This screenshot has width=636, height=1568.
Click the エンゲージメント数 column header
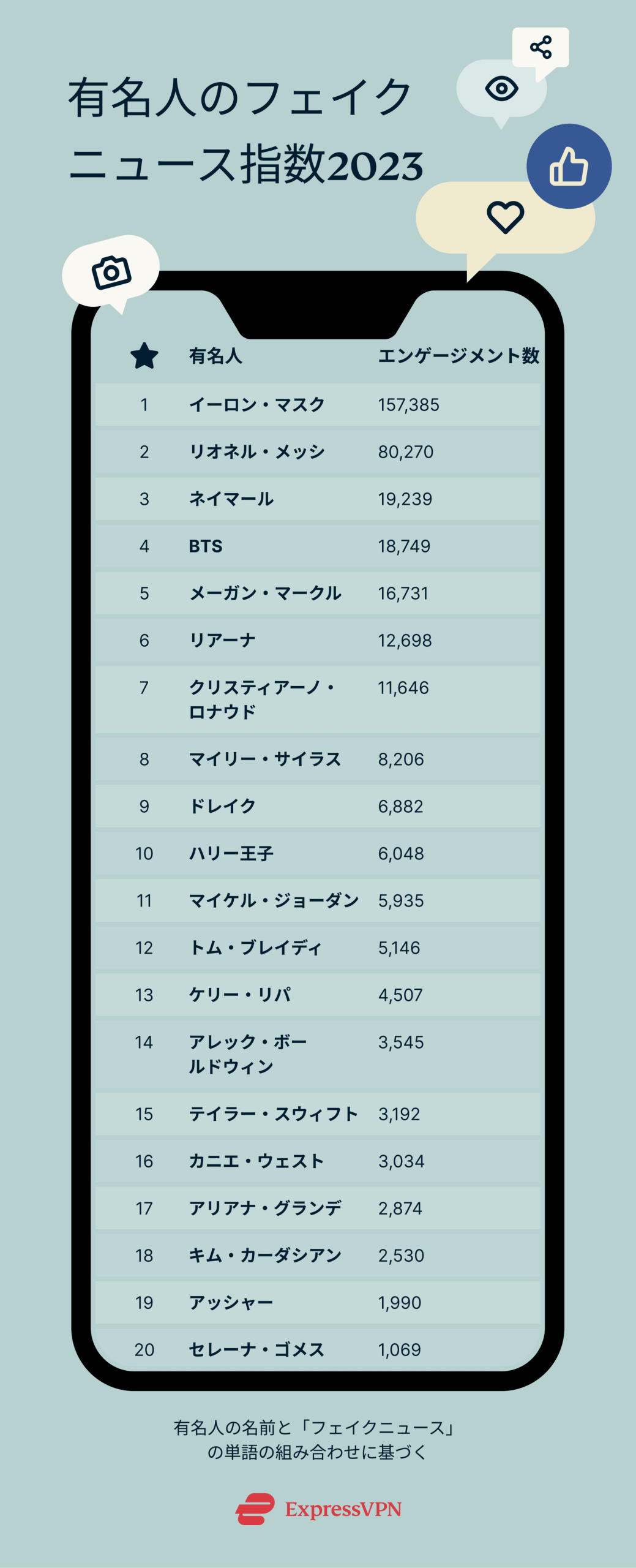pyautogui.click(x=458, y=356)
